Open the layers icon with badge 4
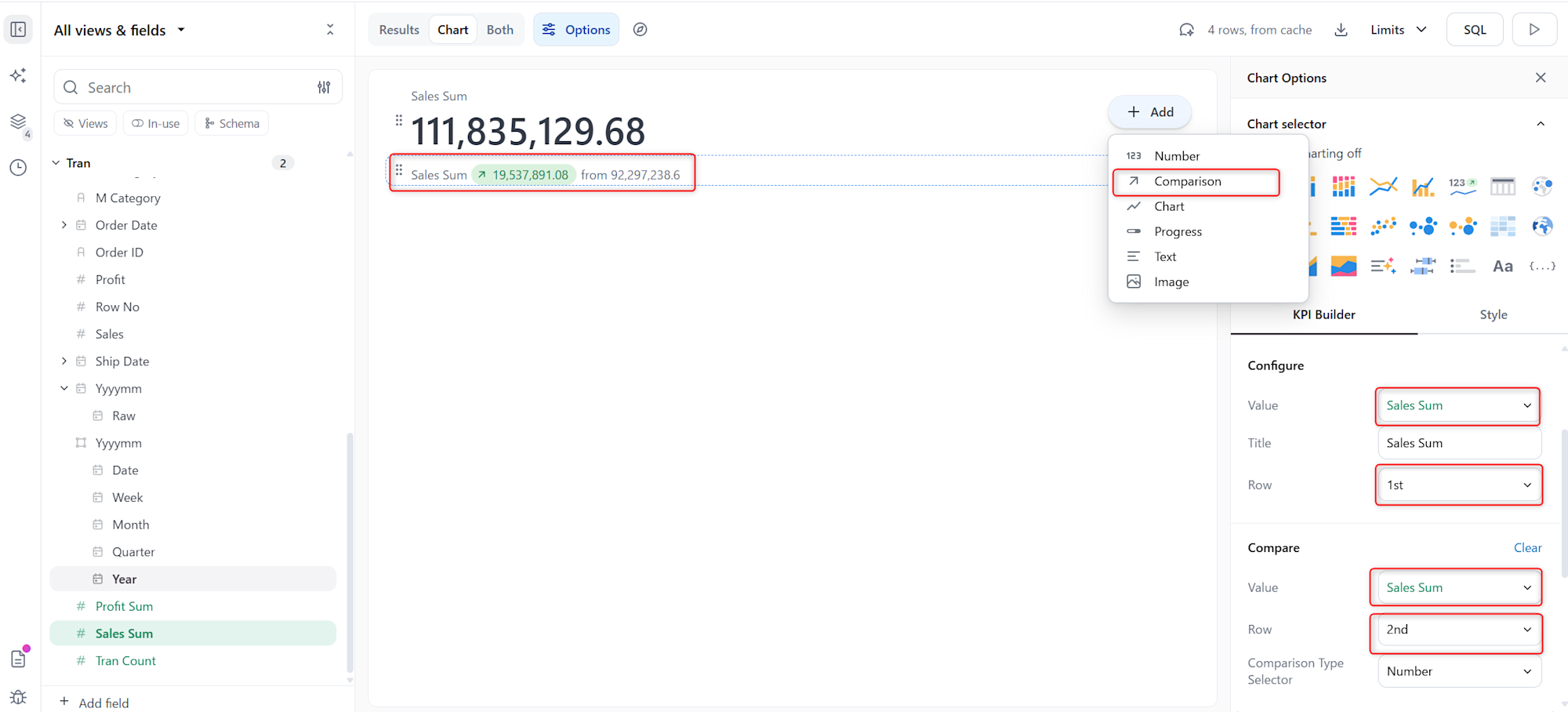 point(18,122)
